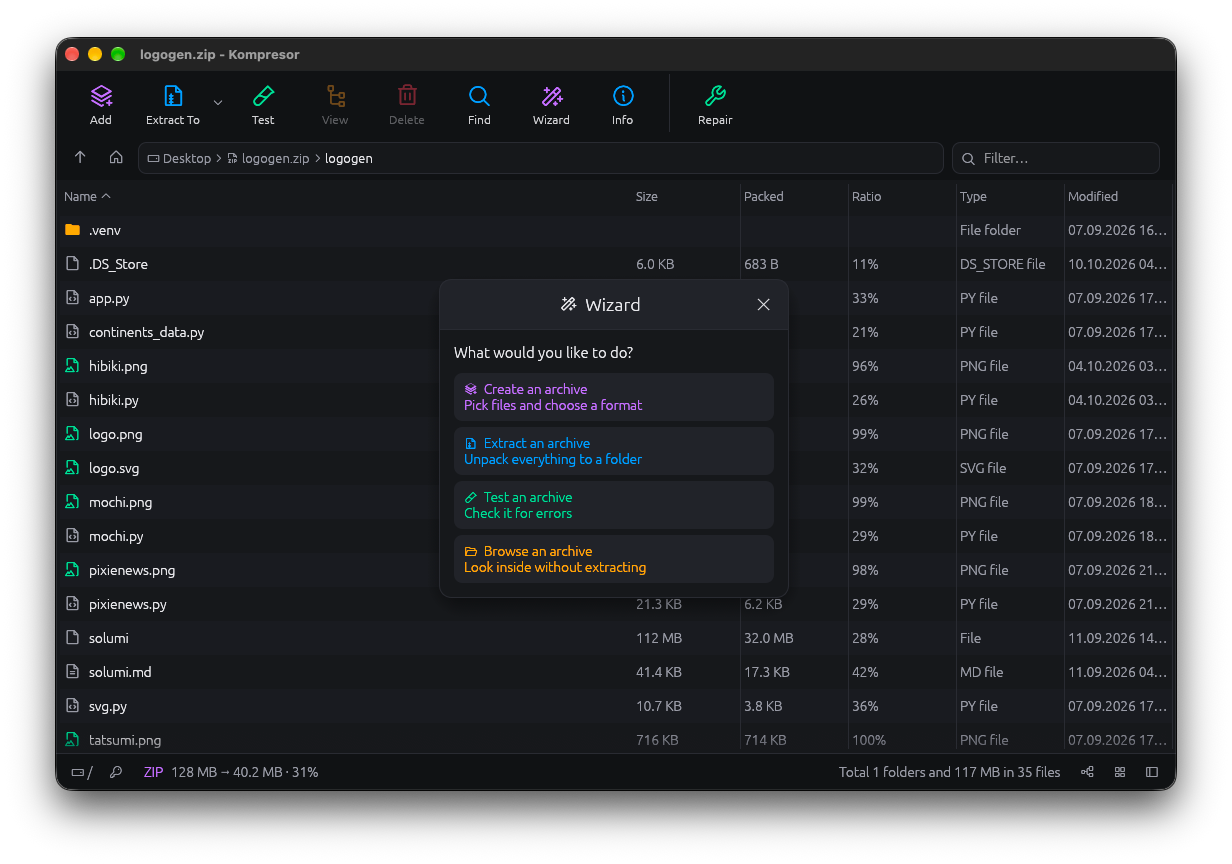Screen dimensions: 1232x864
Task: Expand the Extract To dropdown arrow
Action: (218, 103)
